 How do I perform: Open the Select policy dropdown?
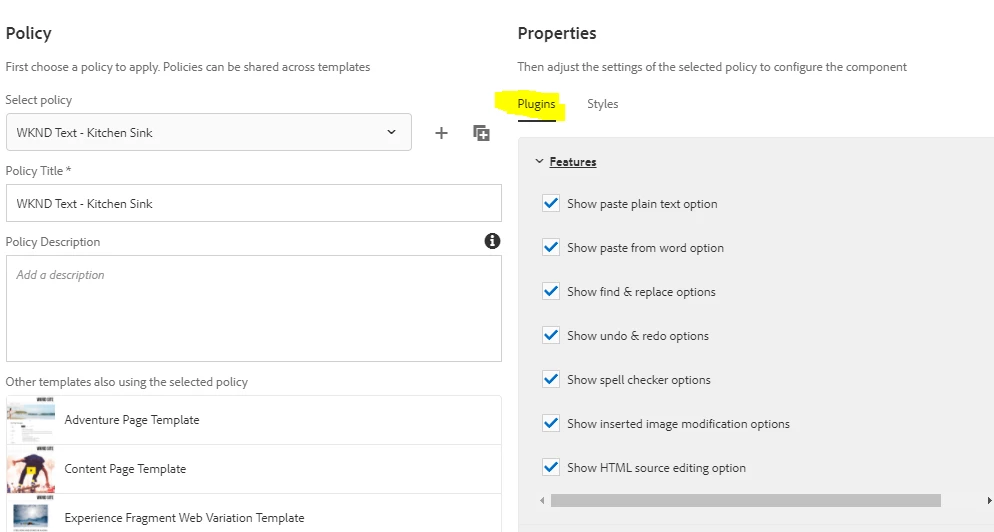(208, 132)
